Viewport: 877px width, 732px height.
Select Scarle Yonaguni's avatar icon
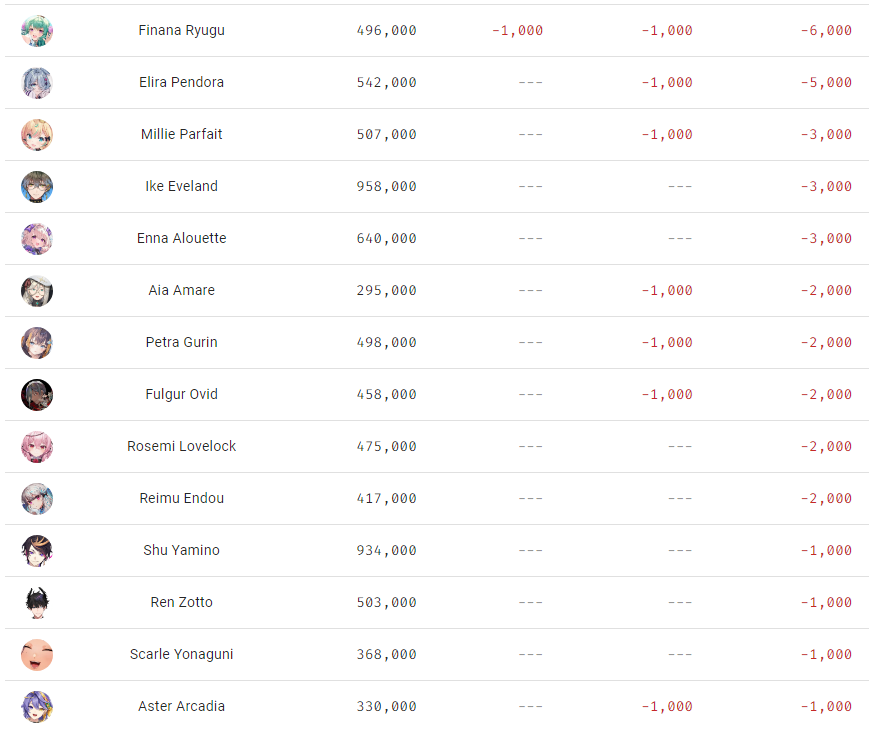tap(37, 655)
